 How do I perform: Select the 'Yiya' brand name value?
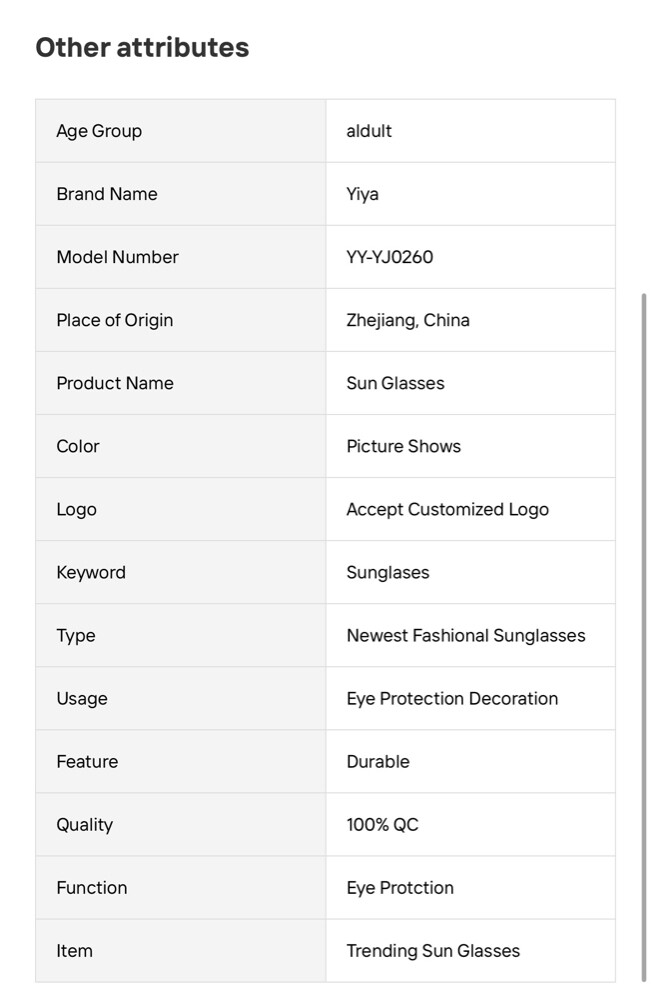(x=362, y=194)
